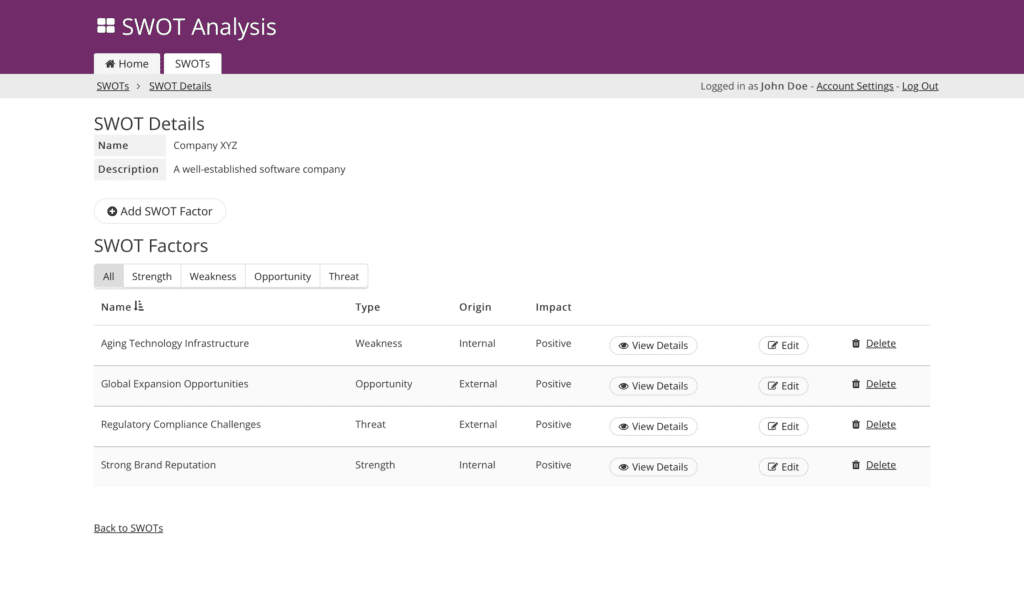The image size is (1024, 602).
Task: Filter factors by Strength
Action: (x=152, y=277)
